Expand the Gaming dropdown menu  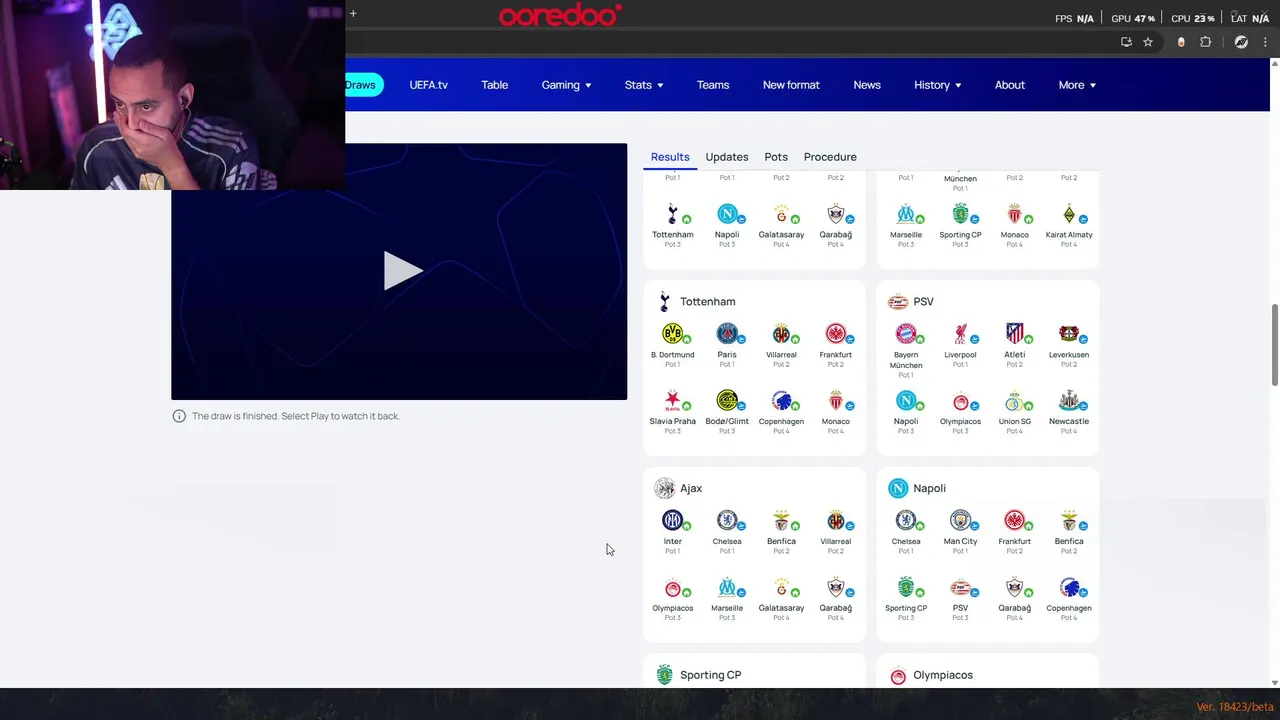pyautogui.click(x=566, y=85)
